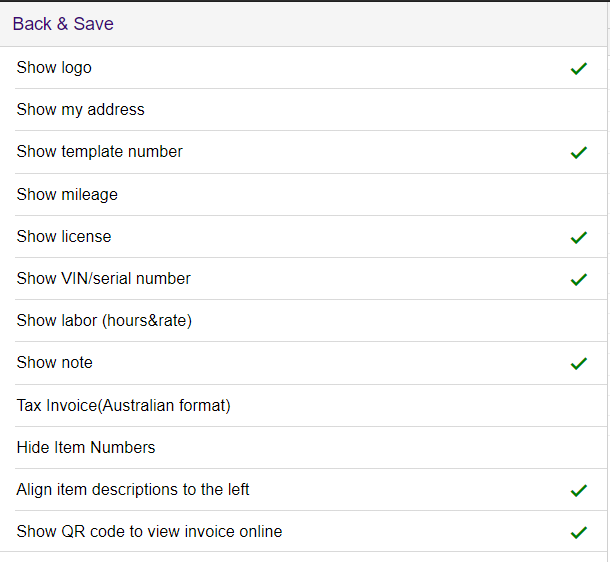Toggle the Show license label
The width and height of the screenshot is (610, 562).
(64, 237)
